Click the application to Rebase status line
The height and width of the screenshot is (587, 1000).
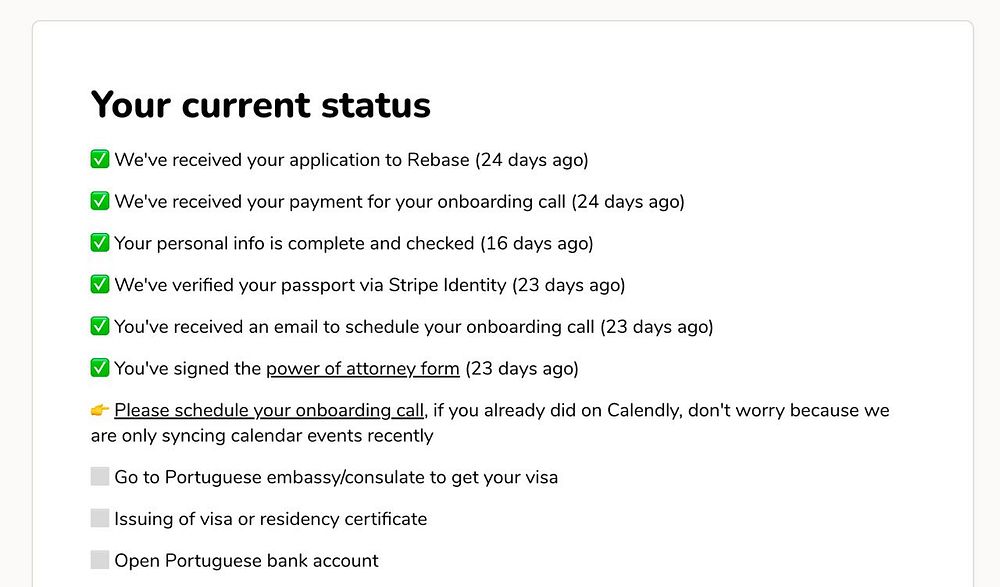[x=351, y=160]
